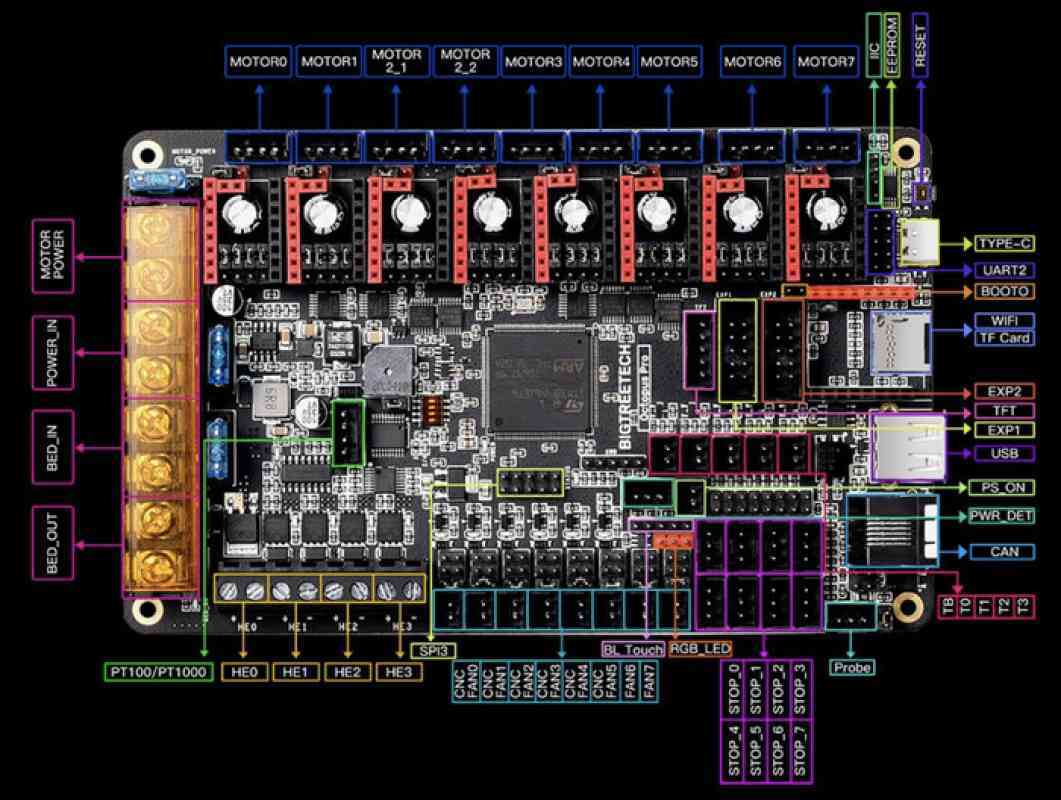The width and height of the screenshot is (1061, 800).
Task: Click the MOTOR7 label
Action: coord(826,62)
